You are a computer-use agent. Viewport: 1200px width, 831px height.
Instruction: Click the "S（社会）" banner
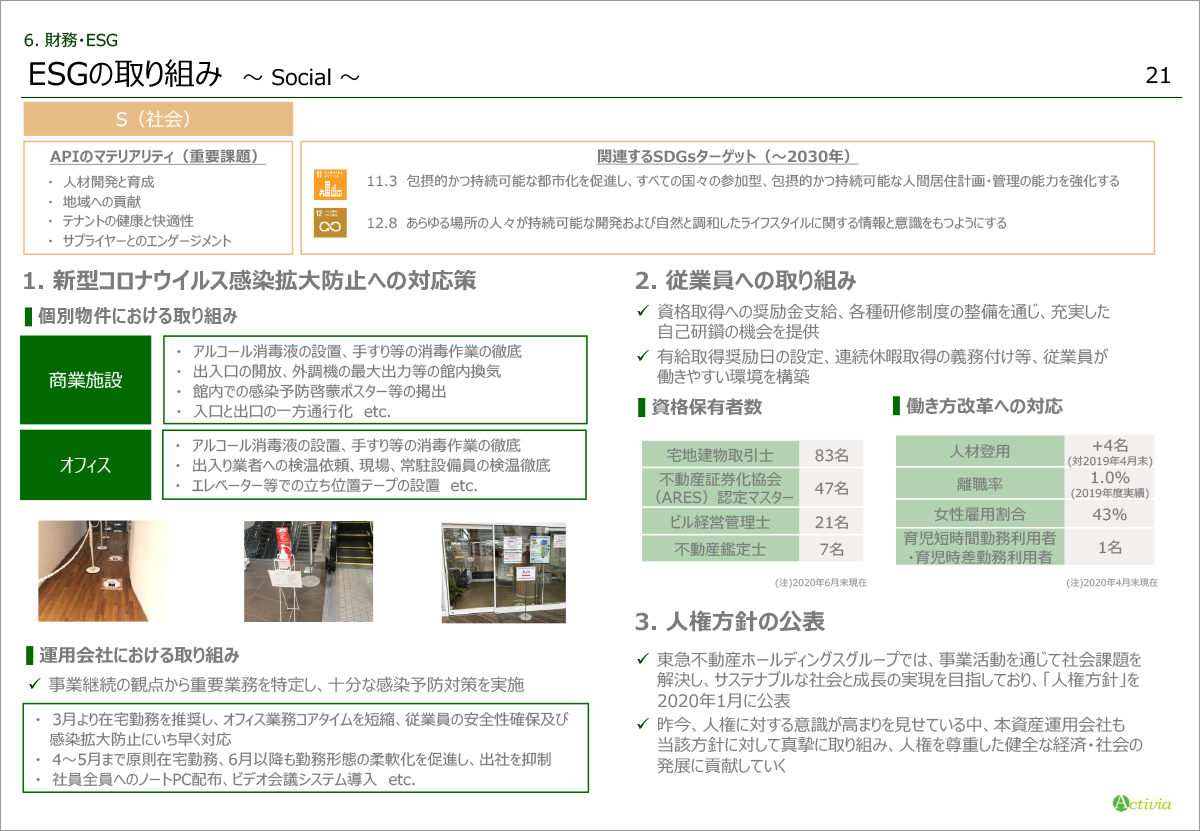coord(158,119)
